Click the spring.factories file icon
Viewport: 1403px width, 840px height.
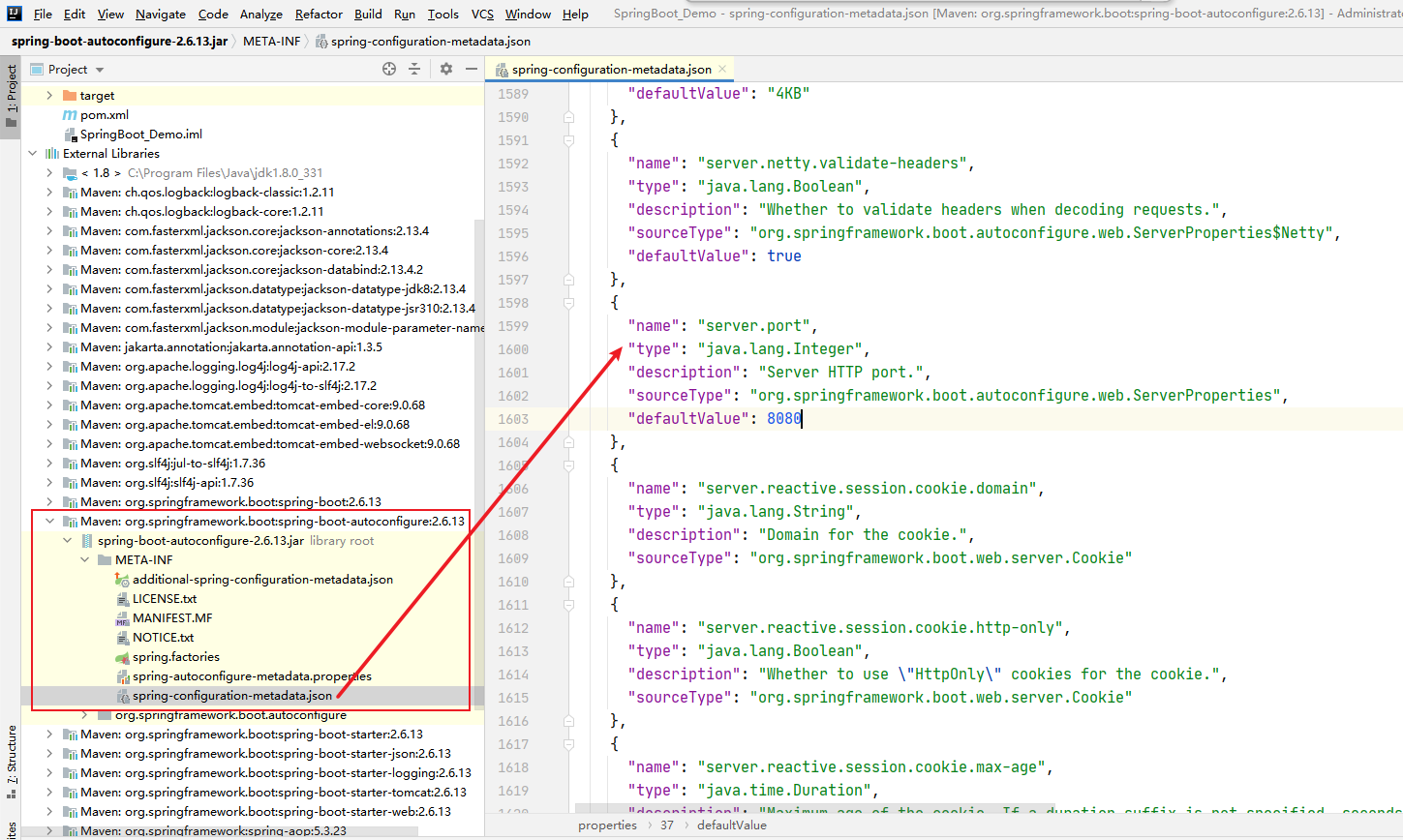(122, 656)
